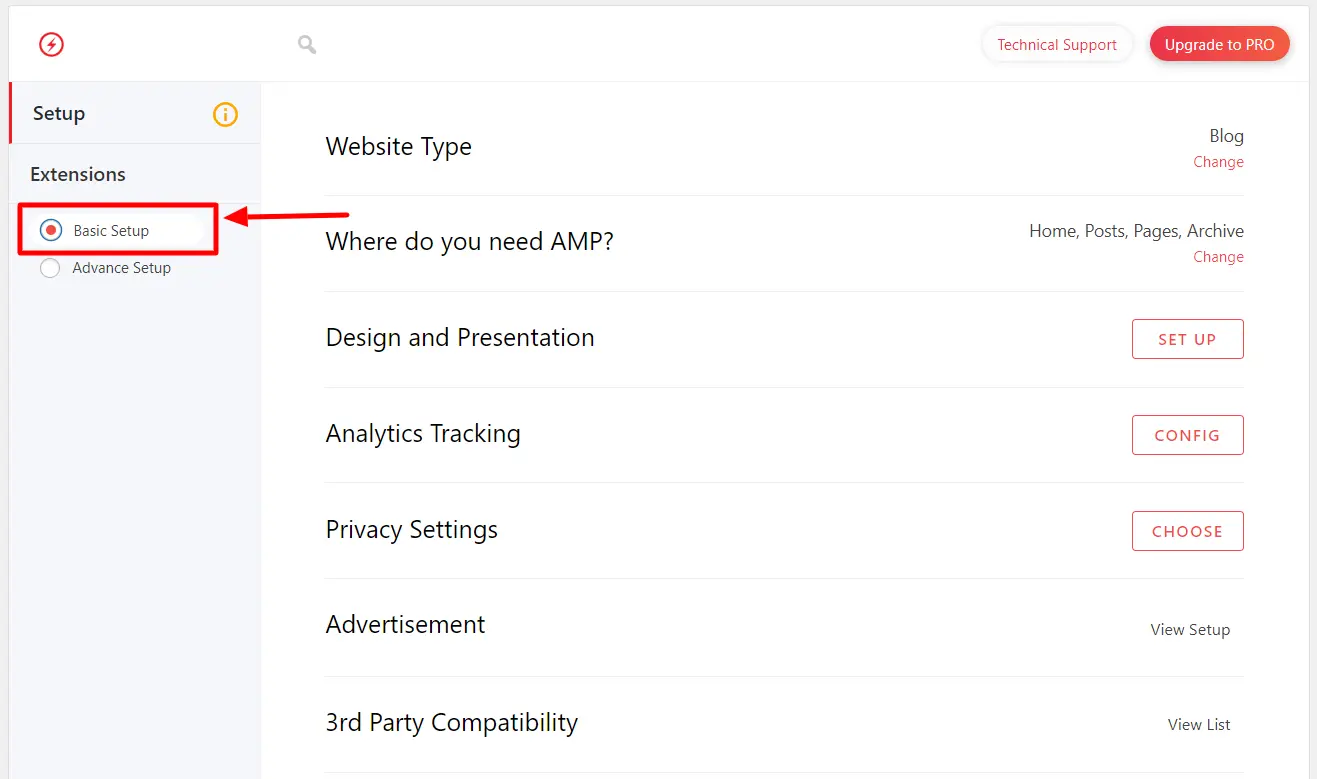Click the Technical Support button
The width and height of the screenshot is (1317, 779).
(x=1057, y=45)
